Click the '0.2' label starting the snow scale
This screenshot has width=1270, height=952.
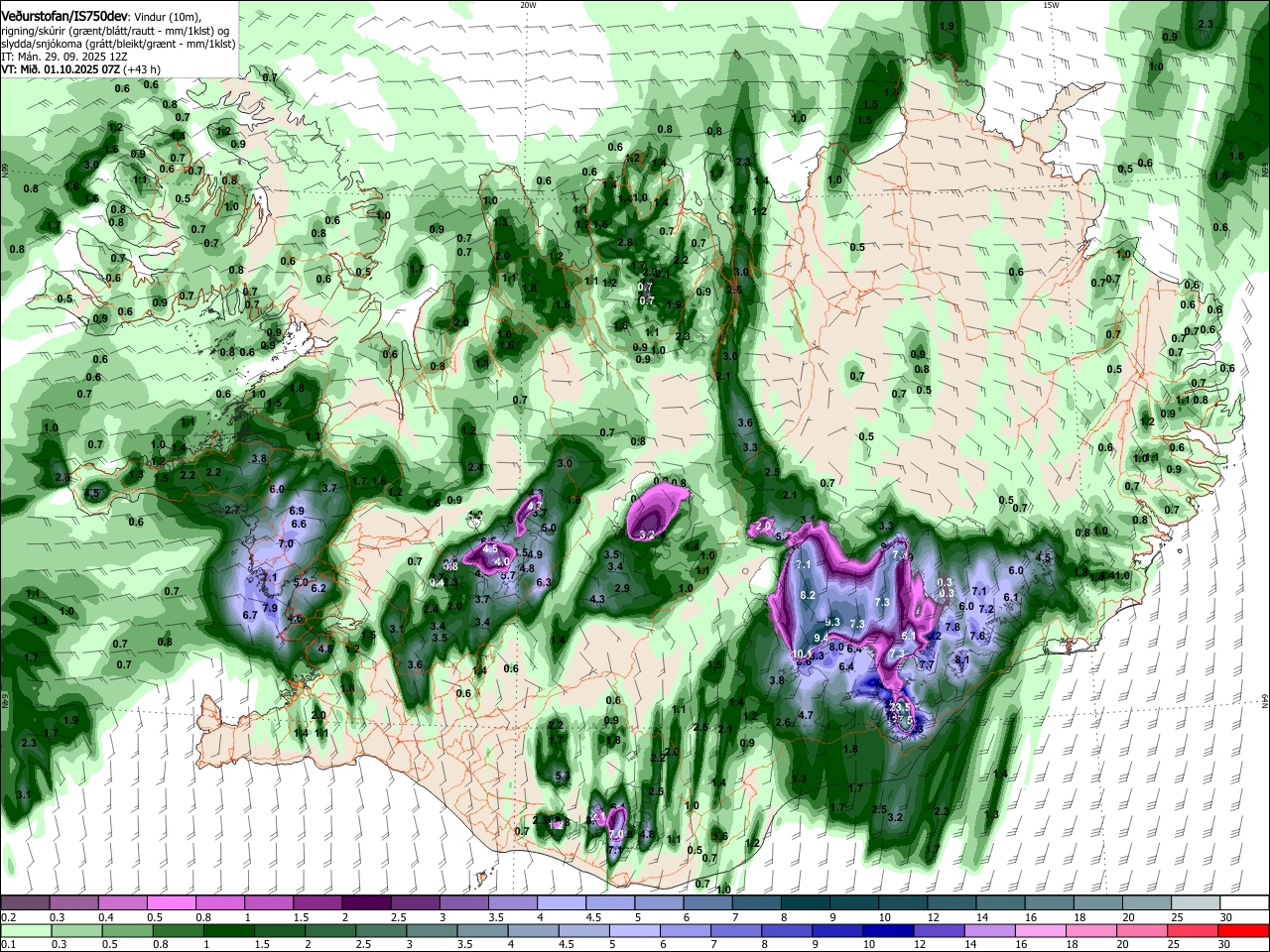coord(8,917)
